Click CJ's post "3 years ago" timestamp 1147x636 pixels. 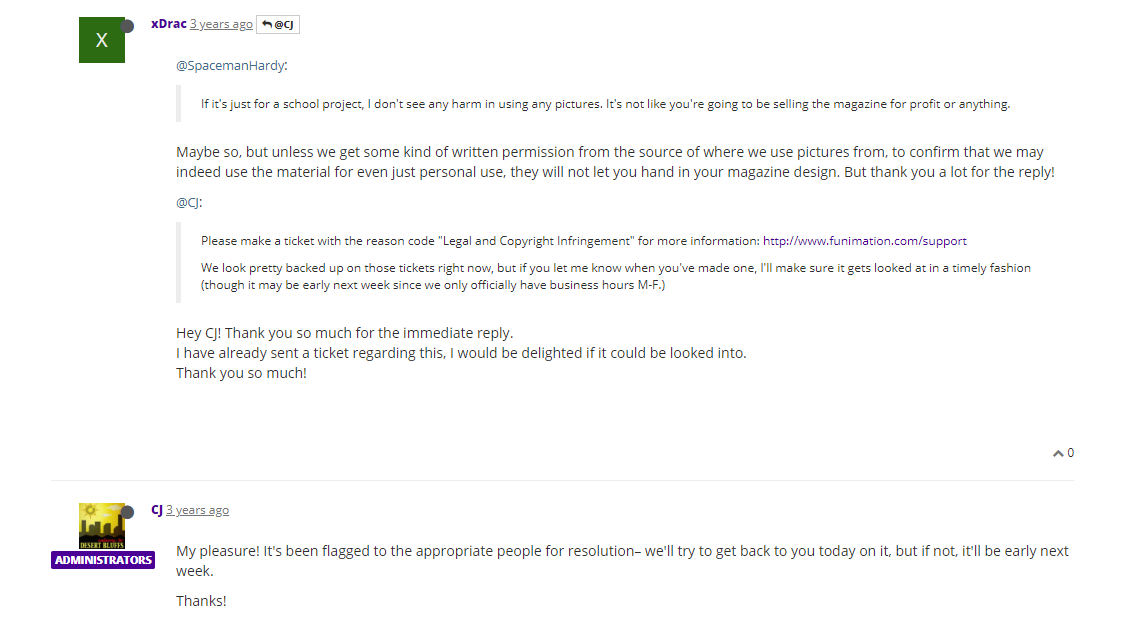tap(197, 510)
